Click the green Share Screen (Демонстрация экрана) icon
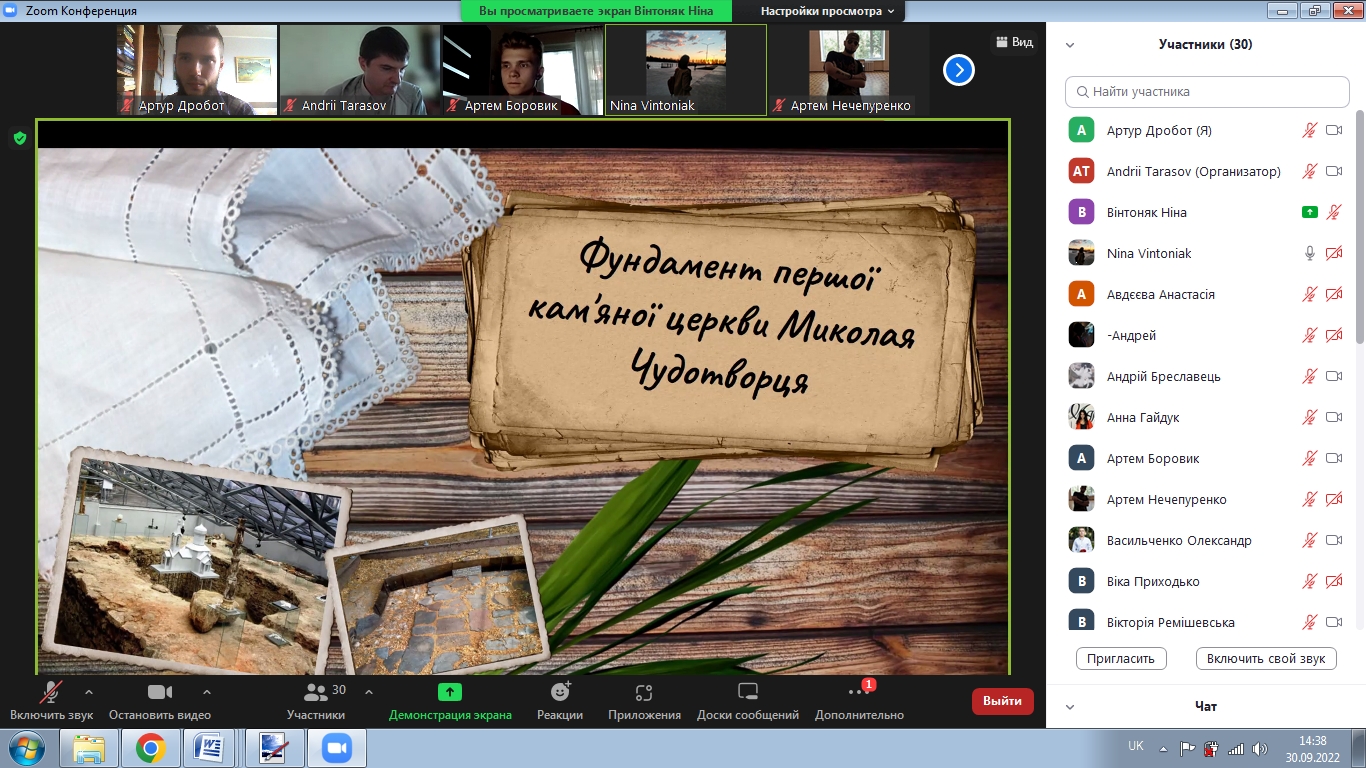Screen dimensions: 1366x768 pyautogui.click(x=450, y=692)
